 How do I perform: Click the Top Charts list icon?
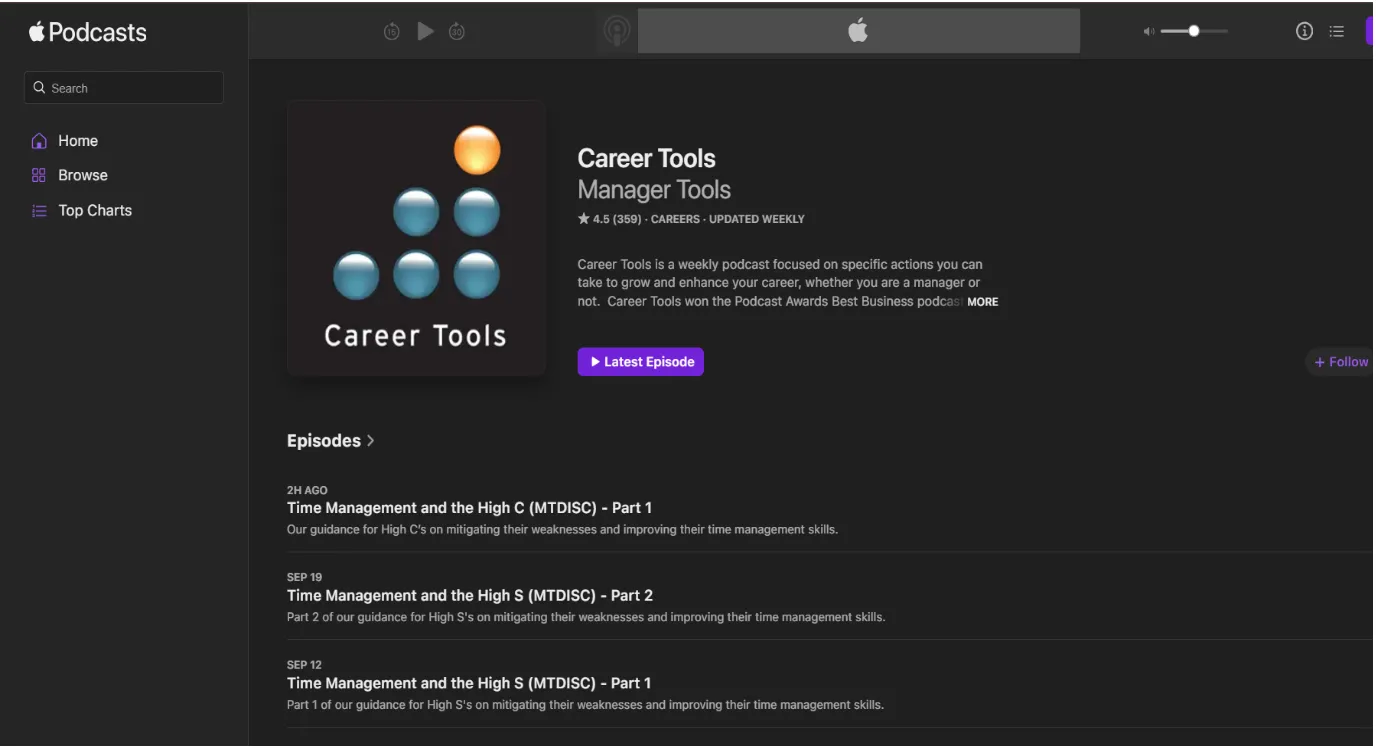coord(39,211)
